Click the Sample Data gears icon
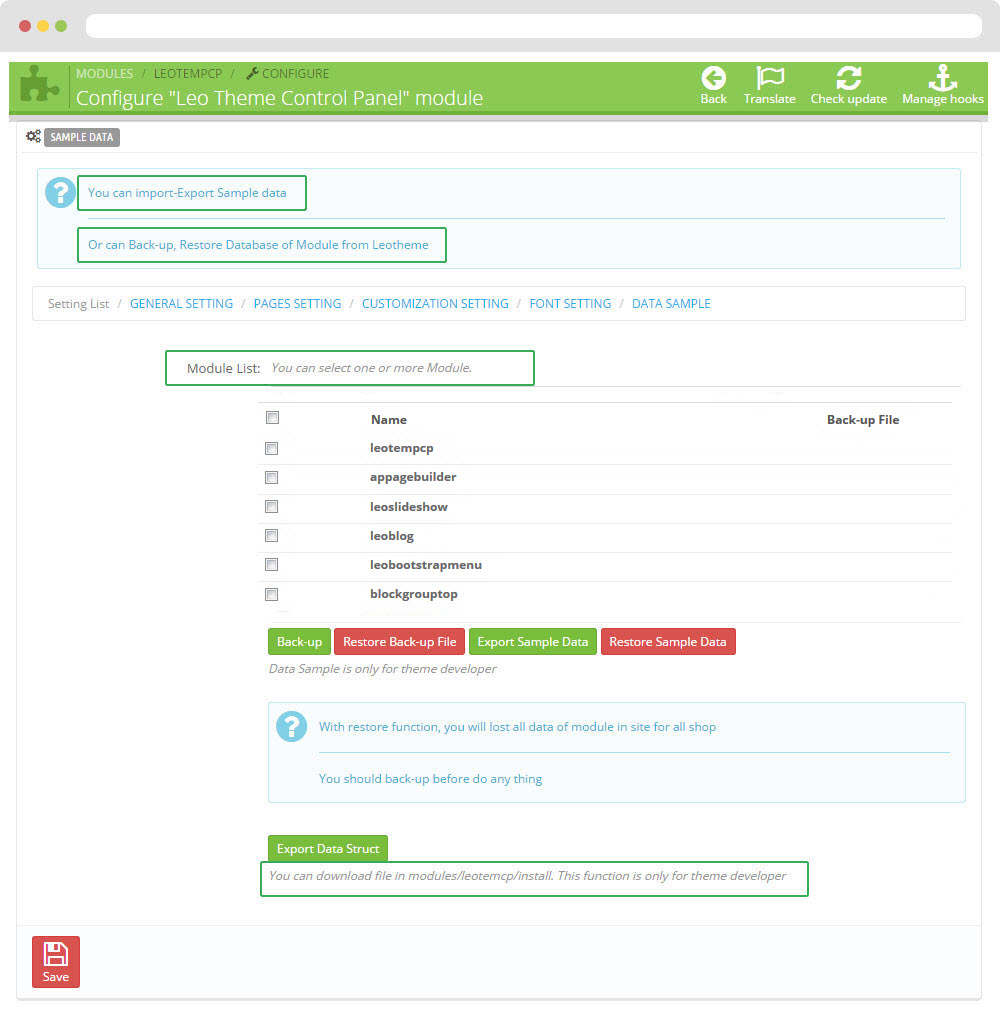 coord(33,136)
